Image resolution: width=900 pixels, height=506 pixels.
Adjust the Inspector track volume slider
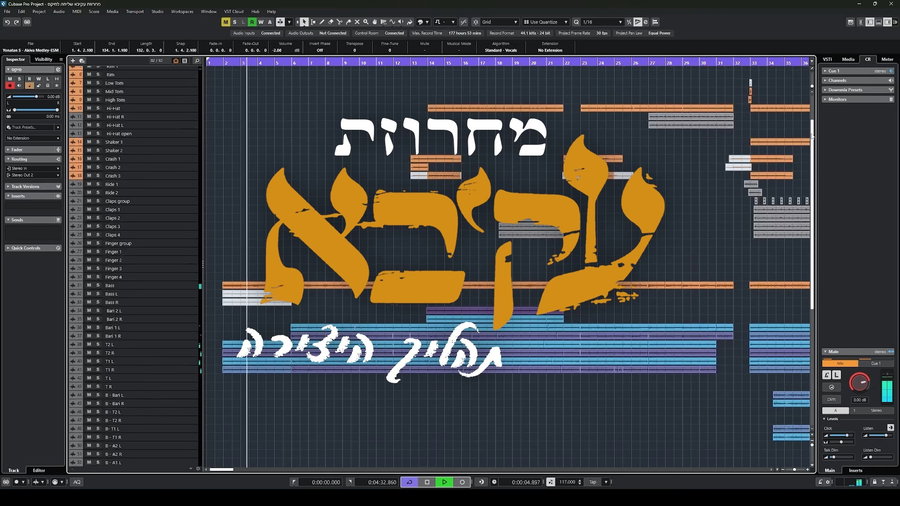tap(38, 97)
